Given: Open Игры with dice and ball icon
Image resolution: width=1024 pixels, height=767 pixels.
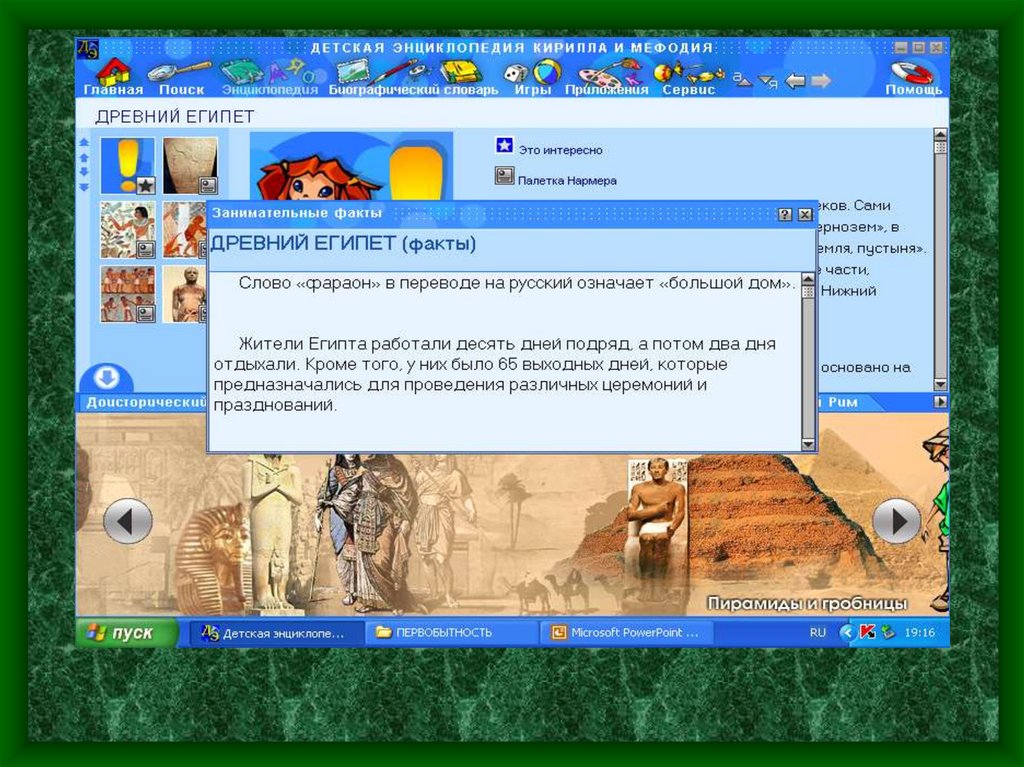Looking at the screenshot, I should click(x=532, y=78).
